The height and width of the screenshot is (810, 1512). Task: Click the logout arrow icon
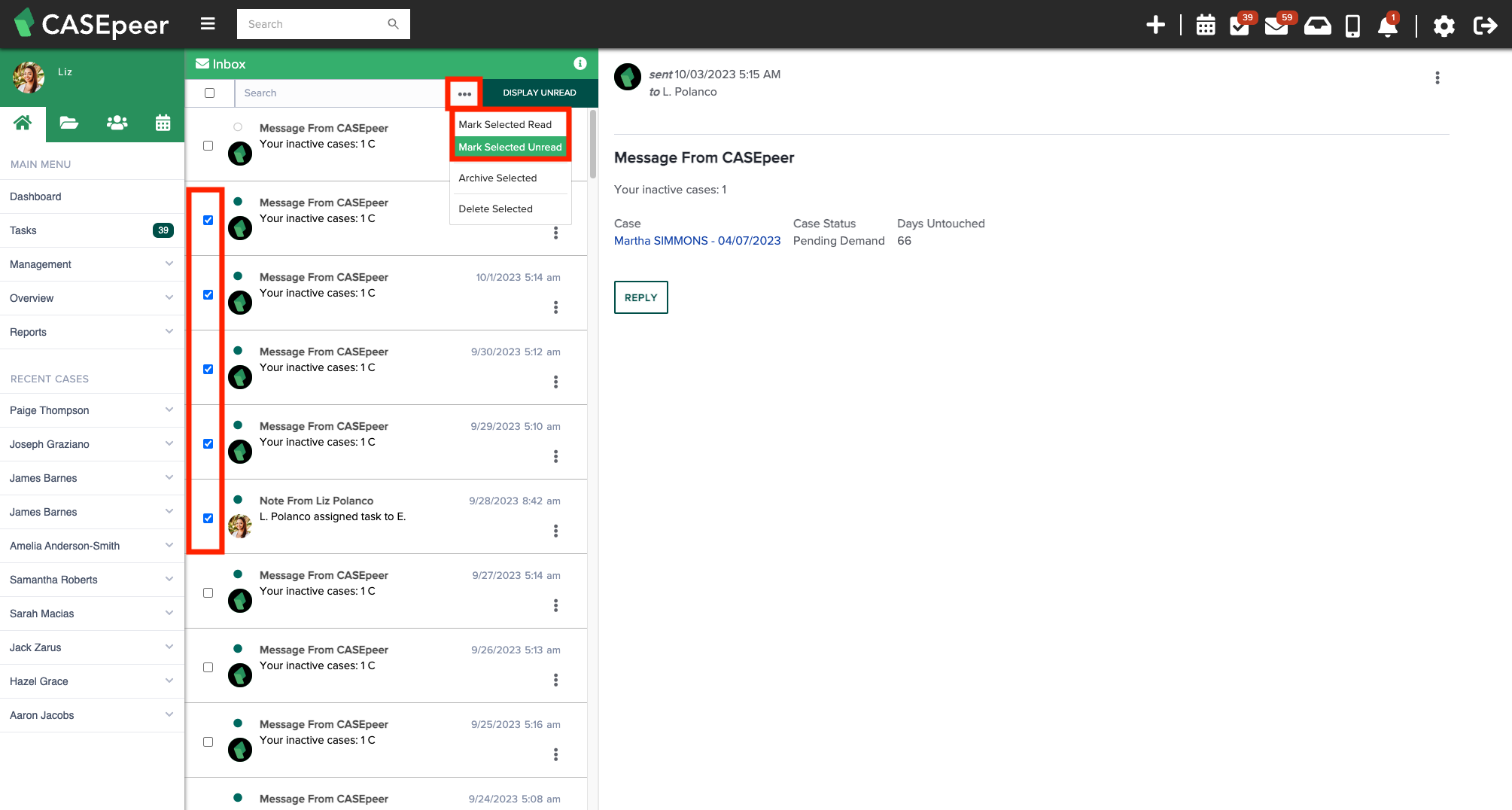(x=1485, y=26)
